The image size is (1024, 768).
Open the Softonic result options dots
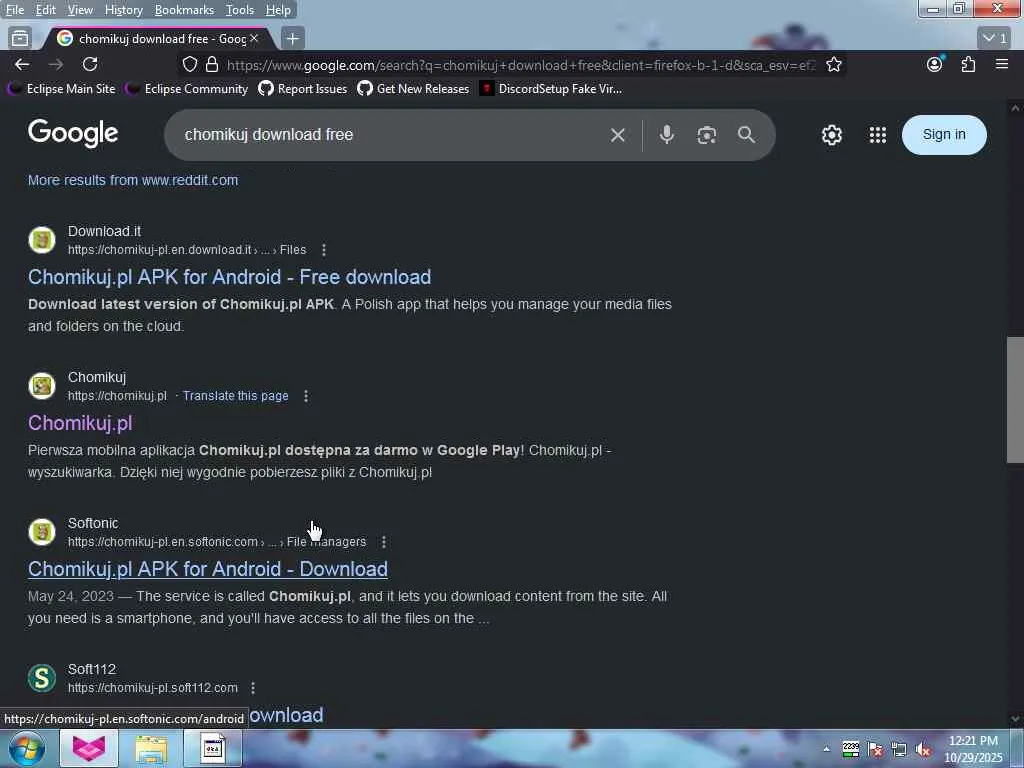(384, 542)
